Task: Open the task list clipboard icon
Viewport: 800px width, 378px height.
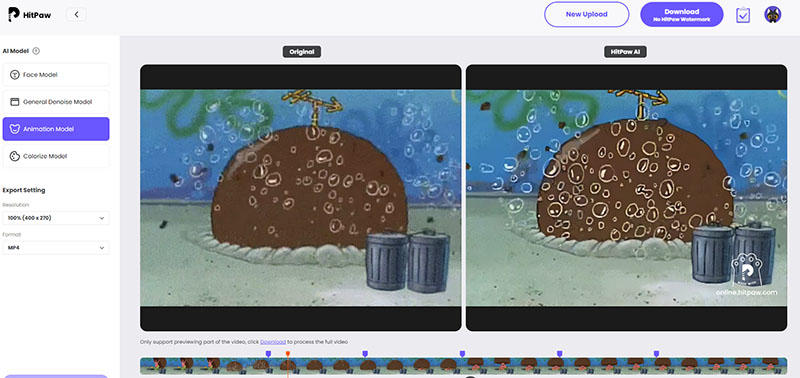Action: pyautogui.click(x=743, y=15)
